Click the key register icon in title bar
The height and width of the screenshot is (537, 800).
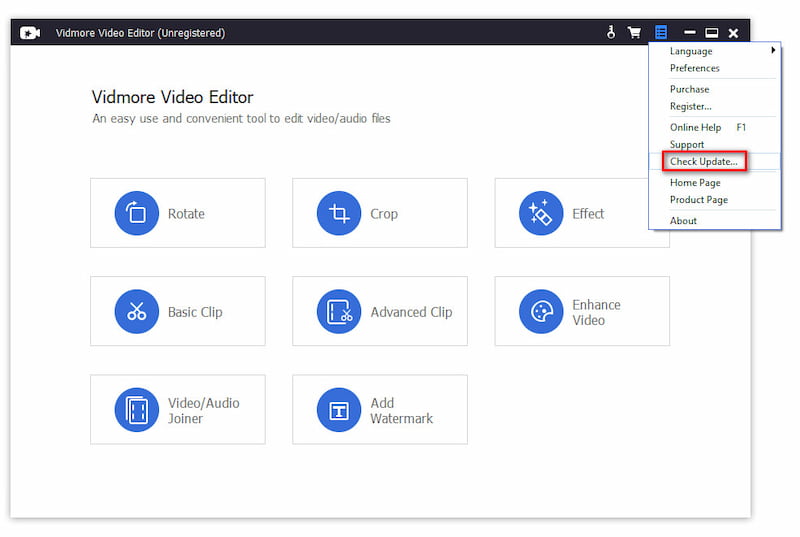point(611,33)
